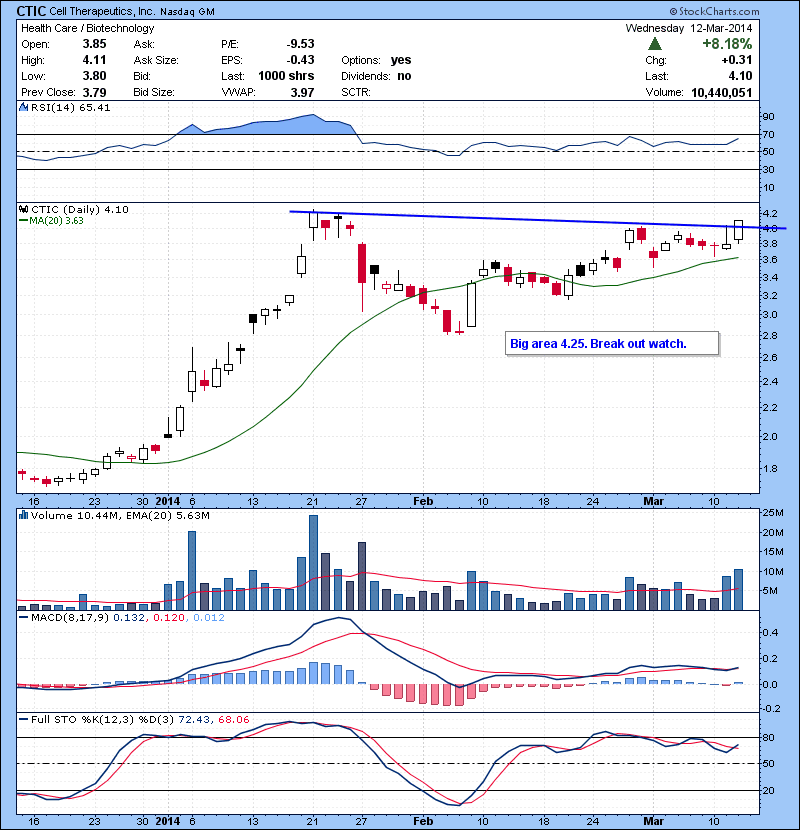This screenshot has width=800, height=830.
Task: Click the Bid Size label
Action: pyautogui.click(x=154, y=92)
